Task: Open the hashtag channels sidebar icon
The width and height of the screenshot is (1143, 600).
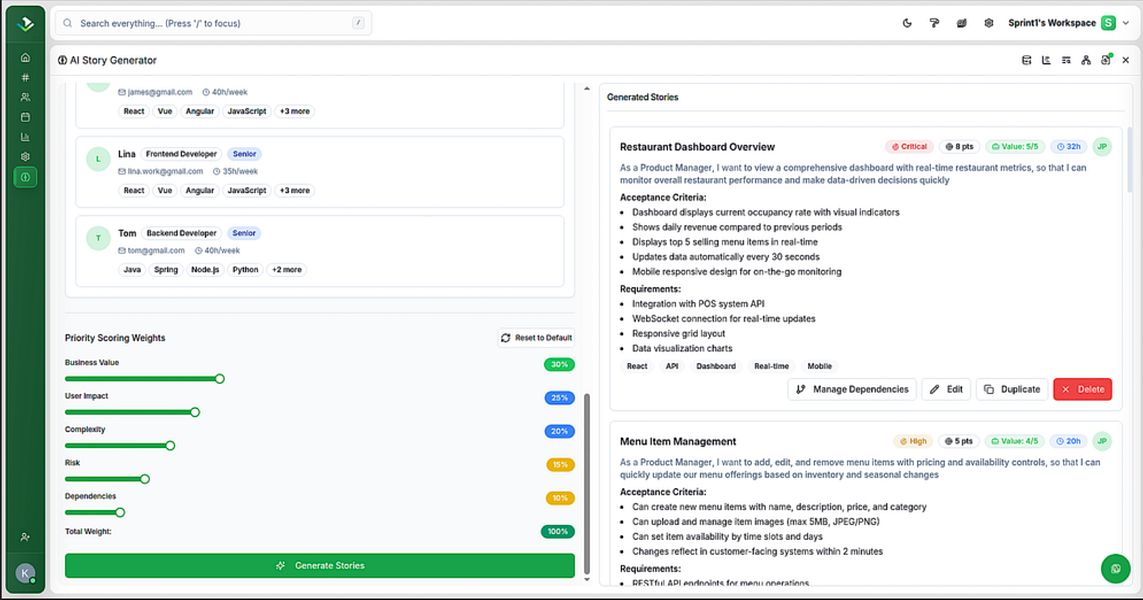Action: pyautogui.click(x=26, y=77)
